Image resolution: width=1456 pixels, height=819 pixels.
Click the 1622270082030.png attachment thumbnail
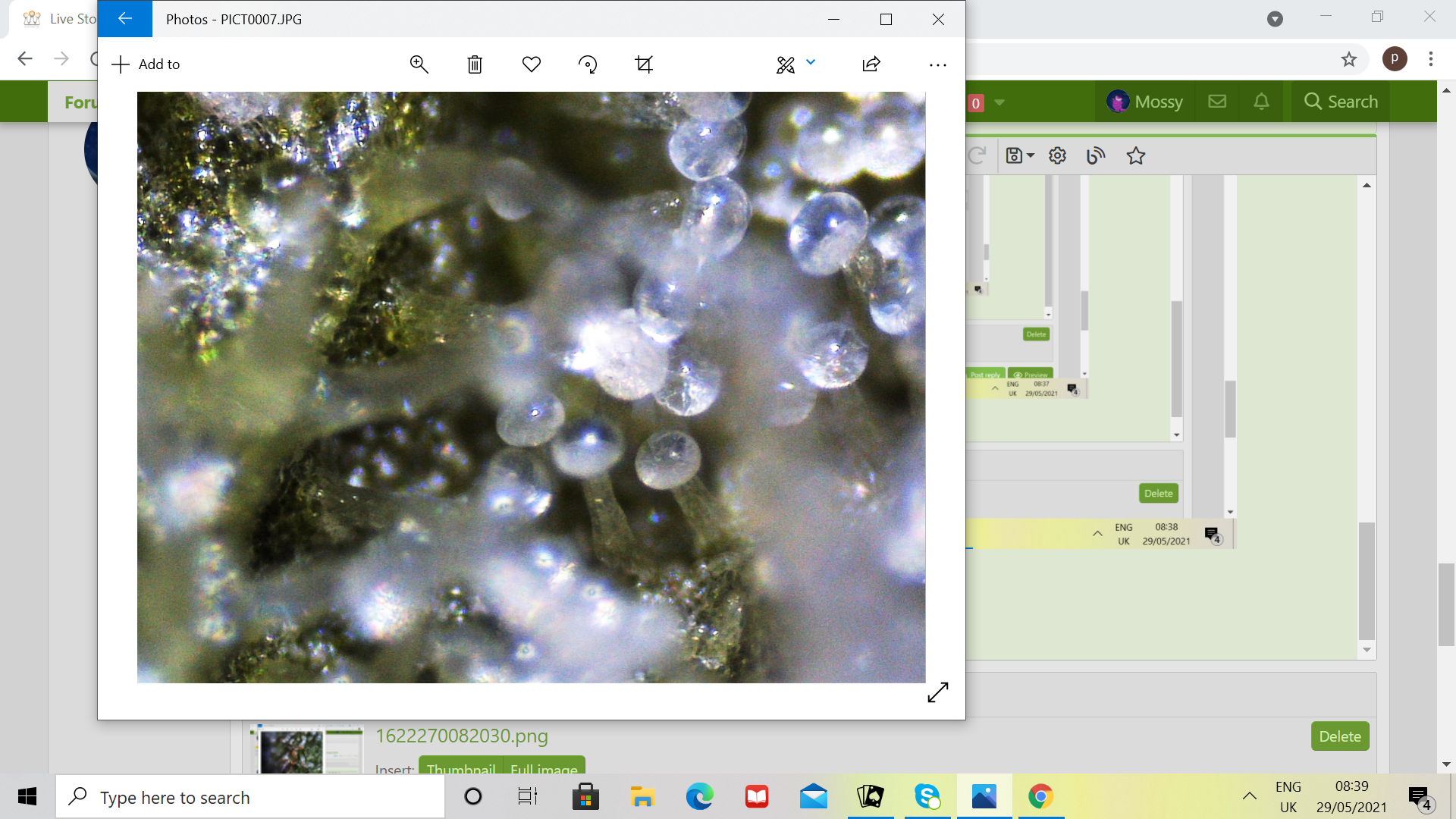[x=307, y=749]
